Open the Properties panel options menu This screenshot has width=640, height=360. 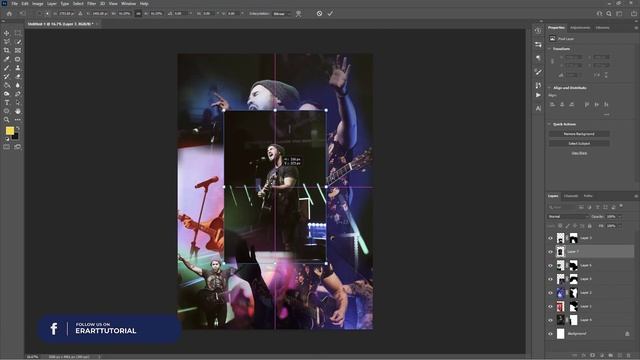pos(636,28)
